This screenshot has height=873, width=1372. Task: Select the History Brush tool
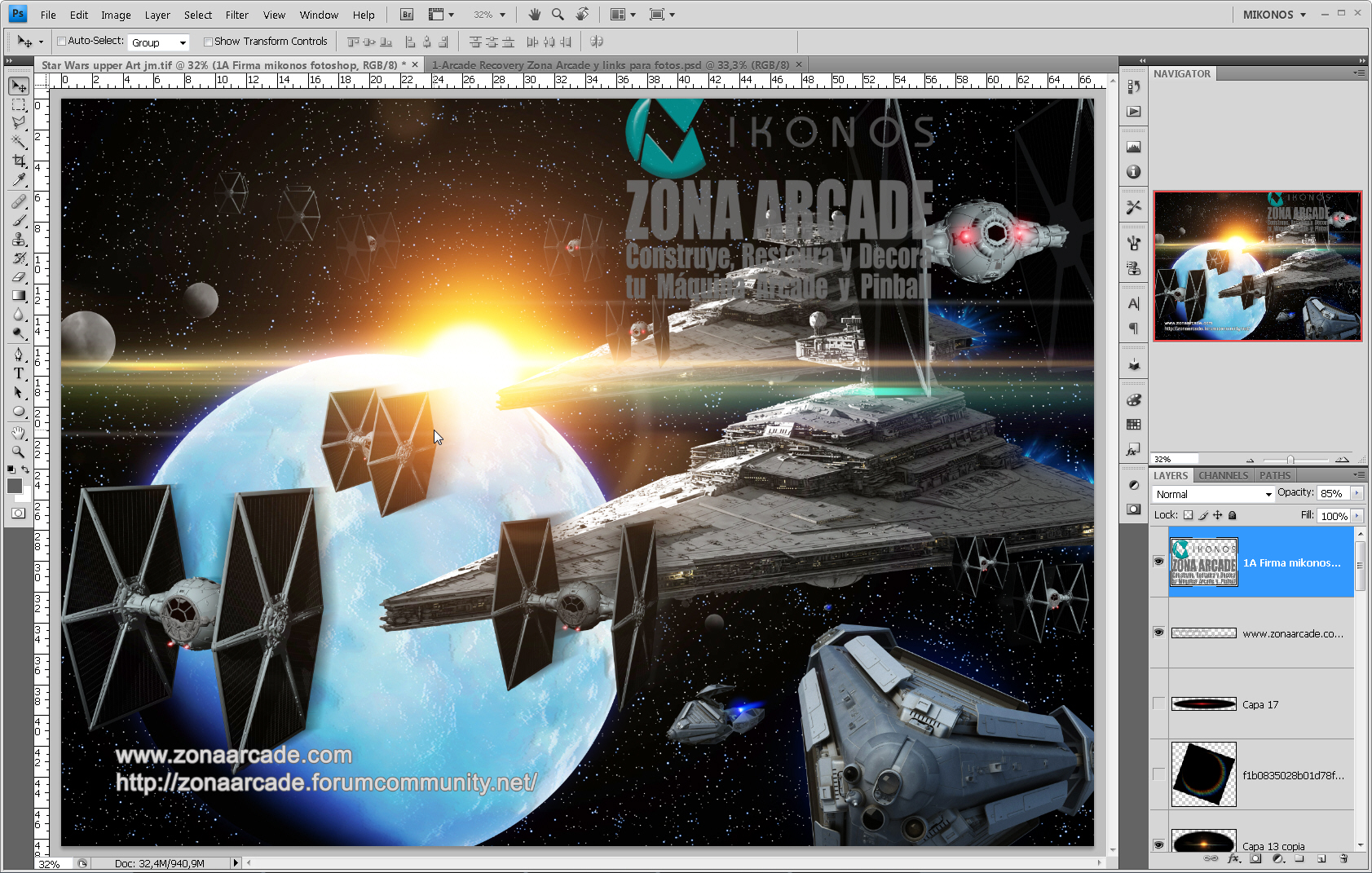[18, 258]
